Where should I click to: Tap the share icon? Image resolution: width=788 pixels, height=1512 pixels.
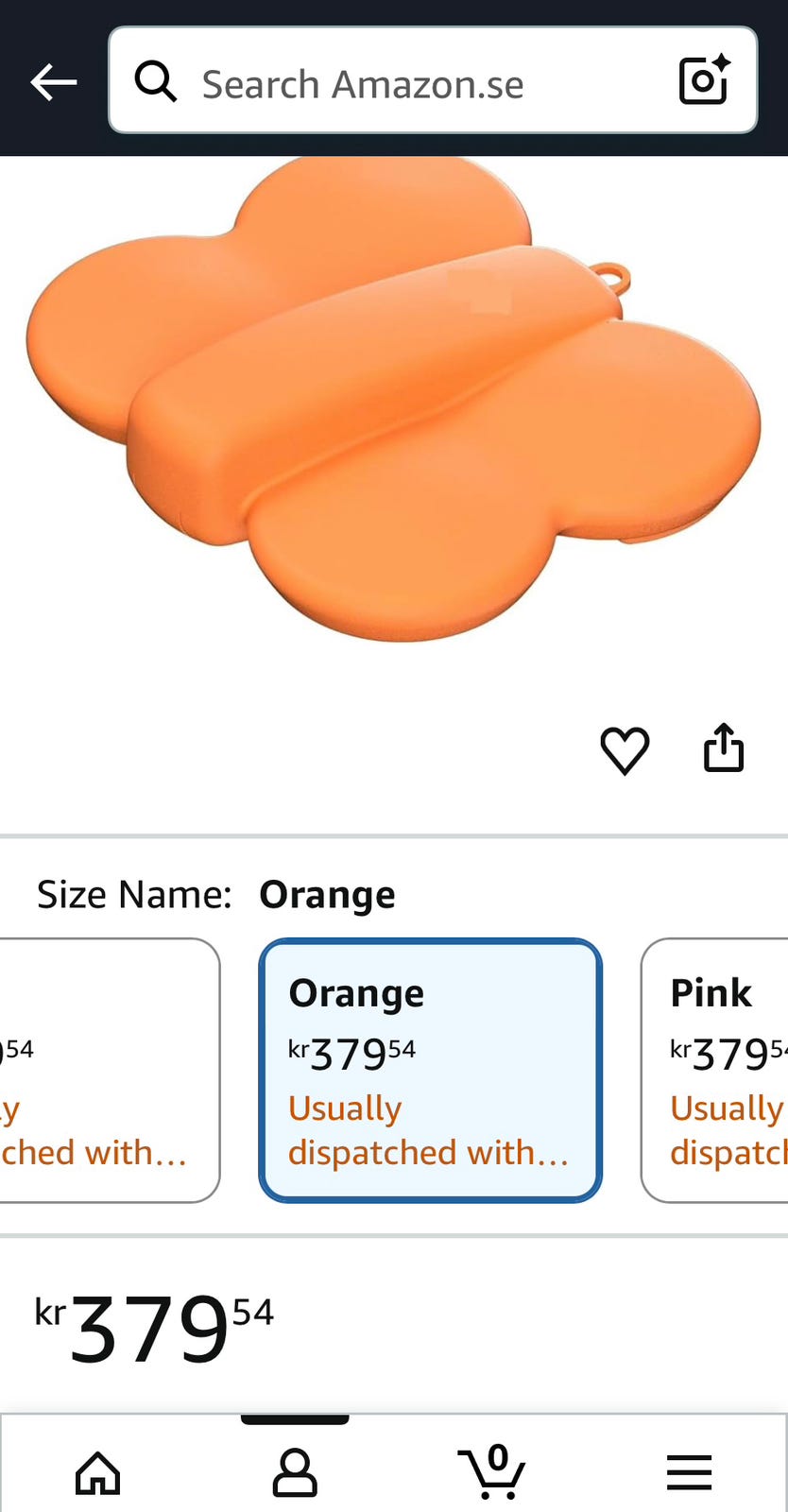(x=724, y=748)
